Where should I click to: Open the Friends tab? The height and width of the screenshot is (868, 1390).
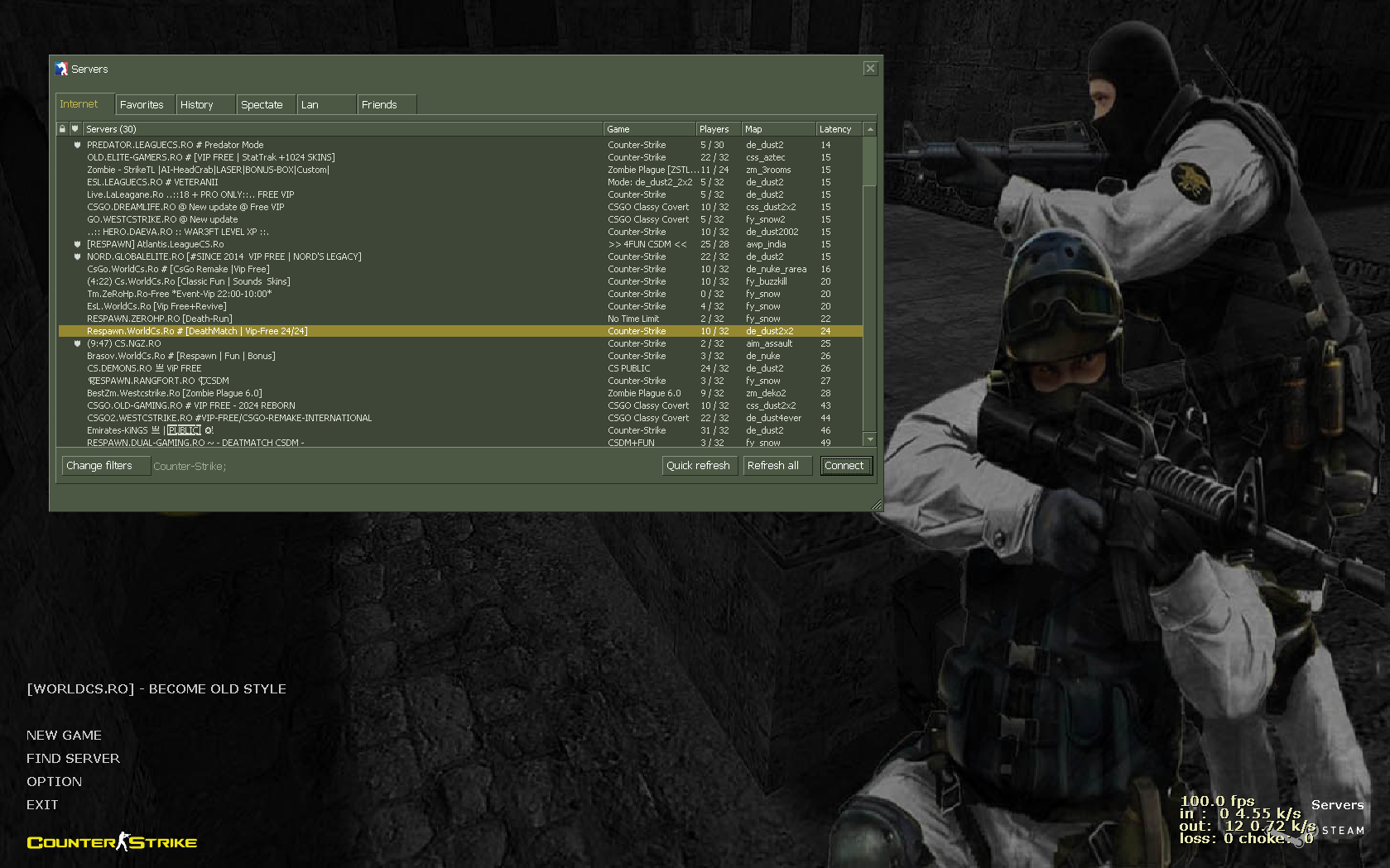(387, 105)
